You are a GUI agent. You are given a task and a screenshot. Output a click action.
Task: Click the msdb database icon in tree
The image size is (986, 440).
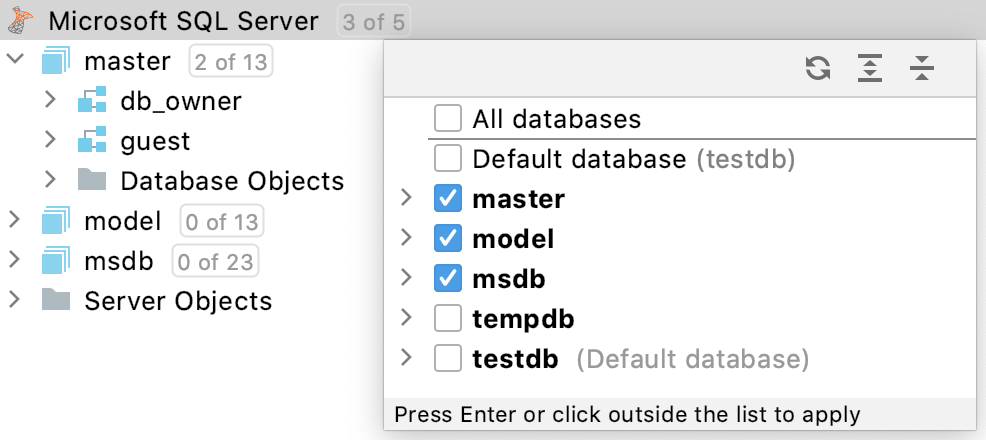coord(56,261)
